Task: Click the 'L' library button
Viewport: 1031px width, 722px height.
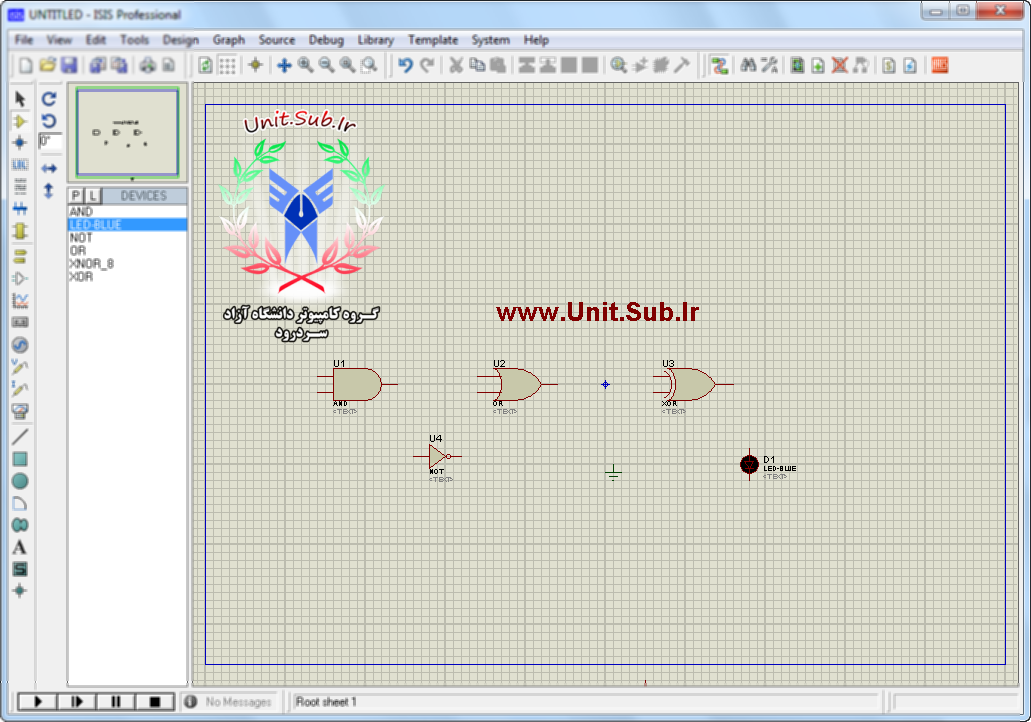Action: (92, 196)
